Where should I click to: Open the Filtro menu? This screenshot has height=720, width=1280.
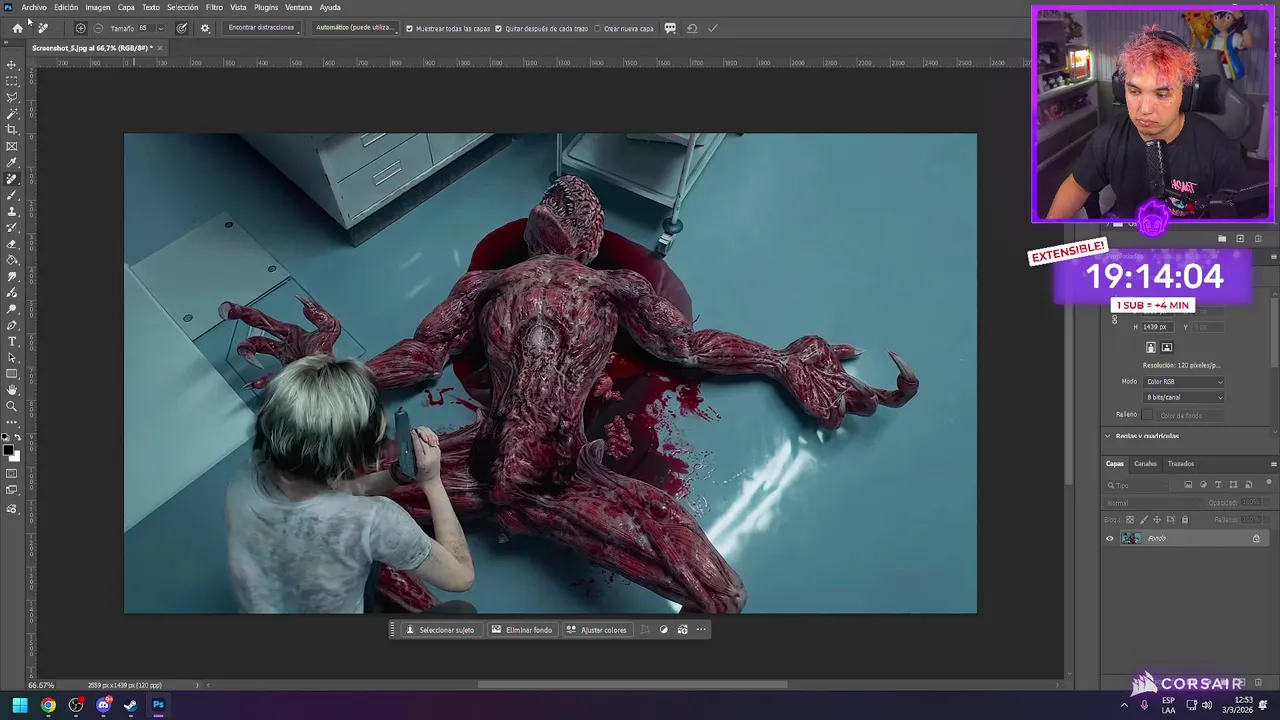[214, 7]
